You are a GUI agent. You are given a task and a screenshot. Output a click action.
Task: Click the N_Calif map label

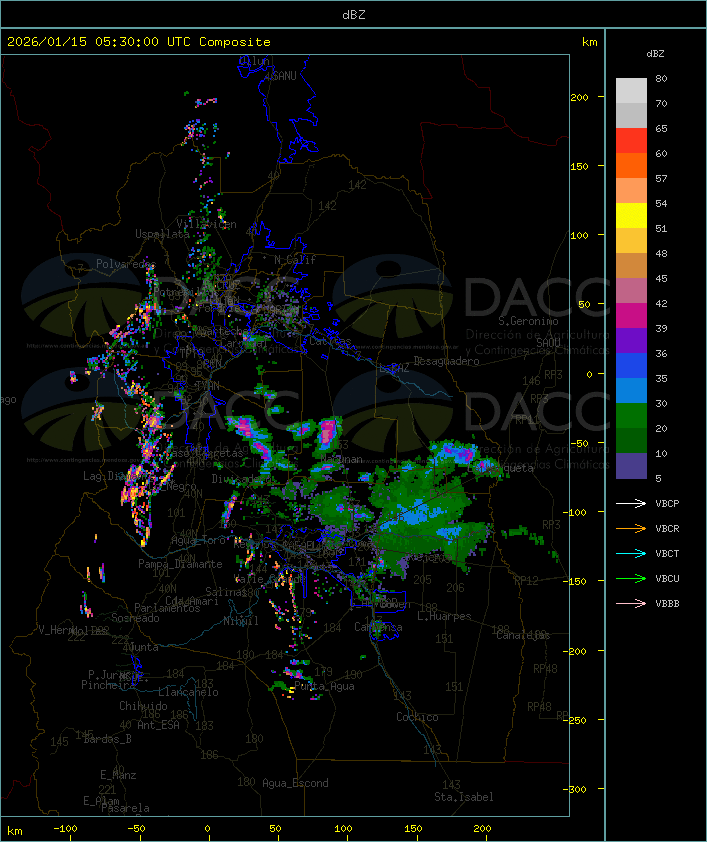pyautogui.click(x=295, y=260)
